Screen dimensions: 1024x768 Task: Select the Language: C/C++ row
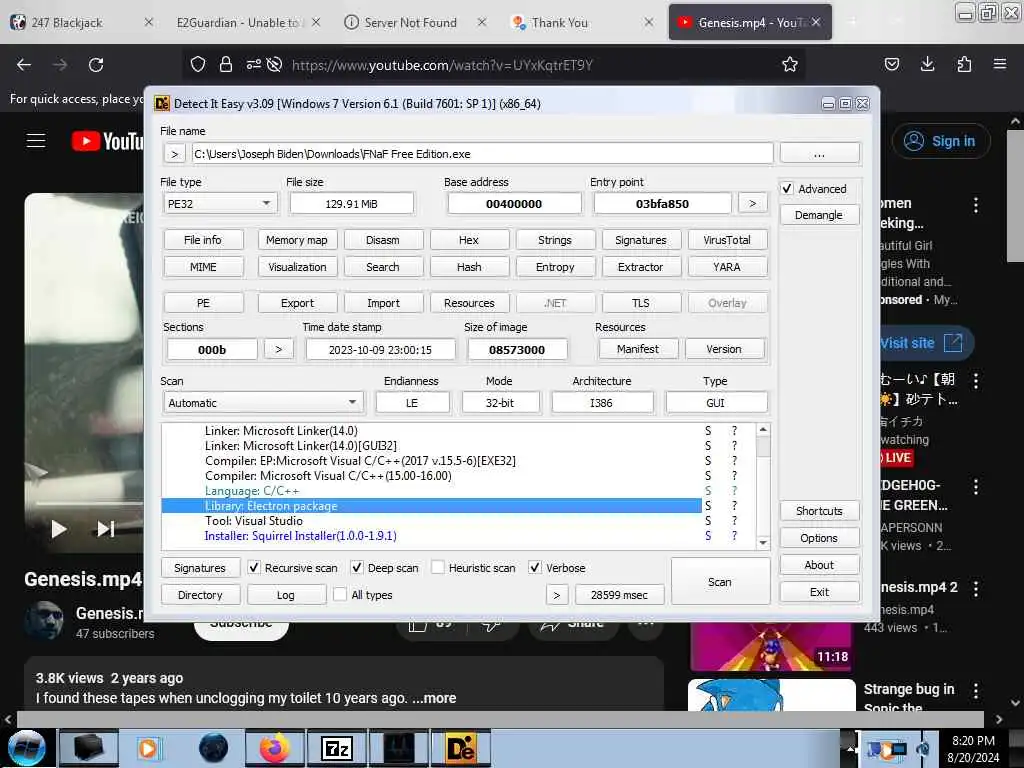tap(431, 491)
